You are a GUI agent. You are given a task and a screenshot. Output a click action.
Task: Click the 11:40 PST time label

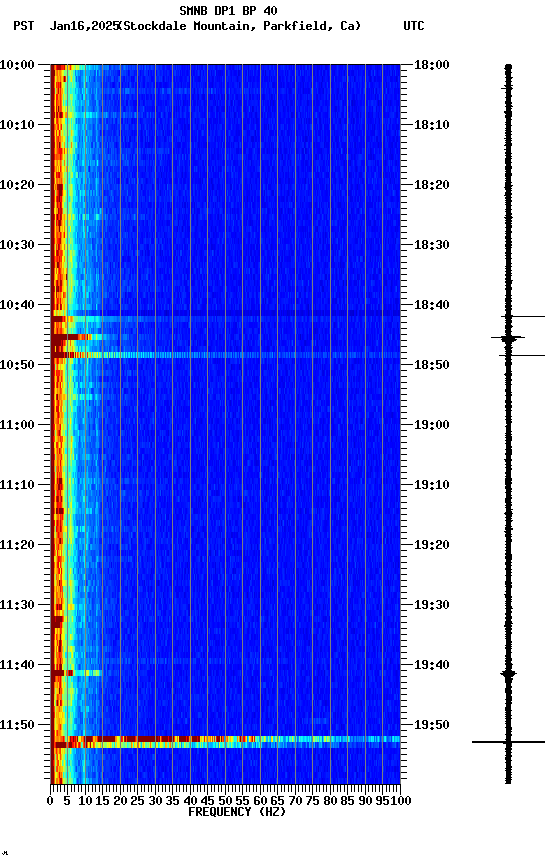[x=17, y=666]
